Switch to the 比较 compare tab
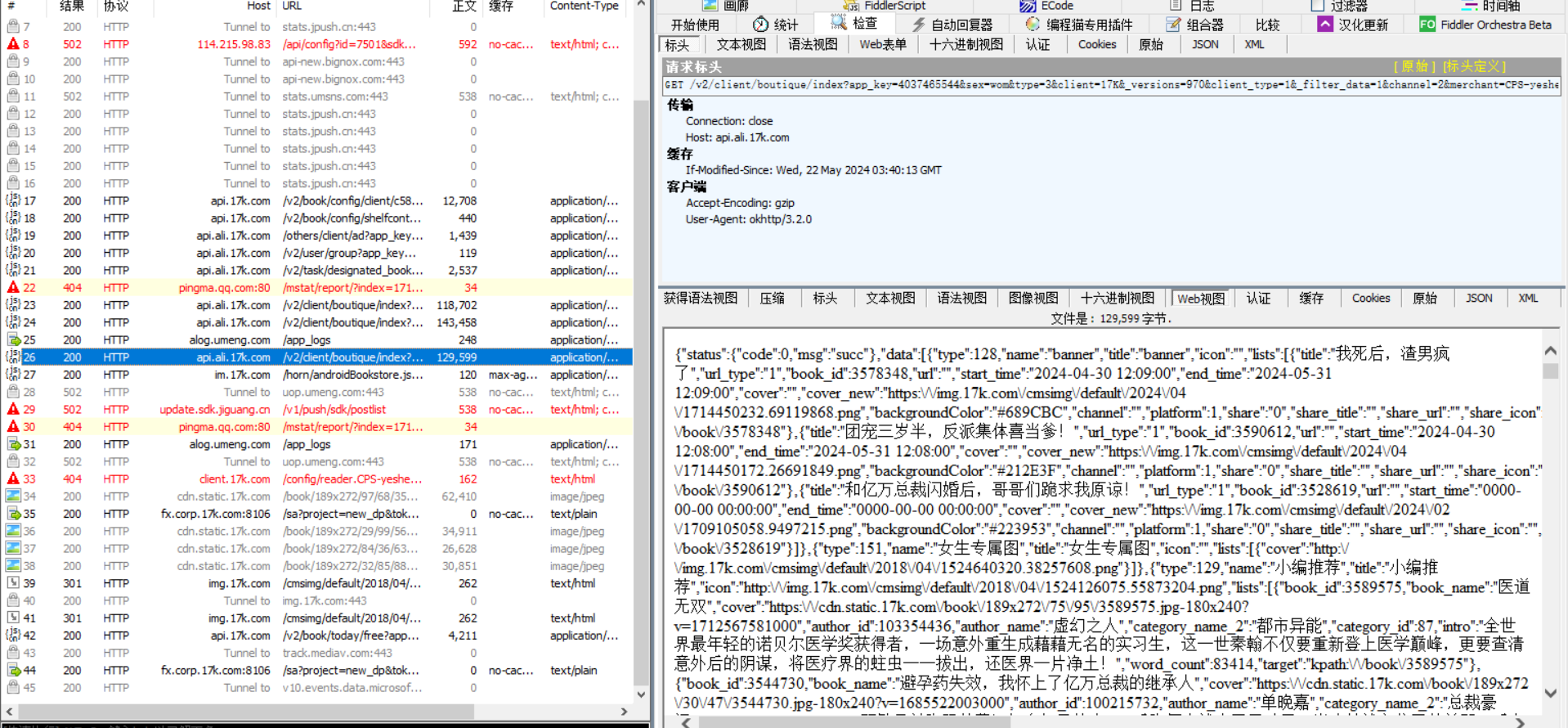The image size is (1568, 728). pos(1267,25)
